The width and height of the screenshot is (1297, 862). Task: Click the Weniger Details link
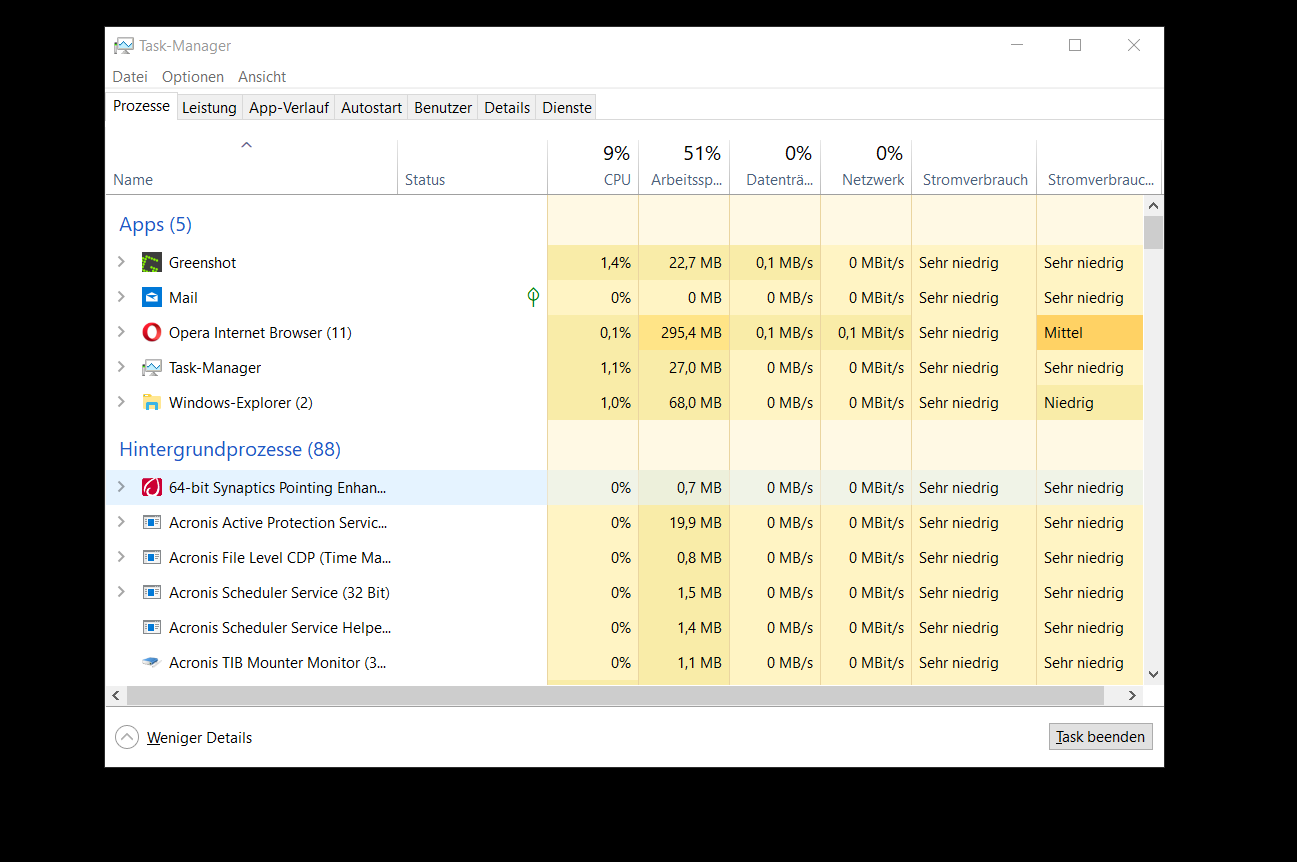[x=199, y=738]
